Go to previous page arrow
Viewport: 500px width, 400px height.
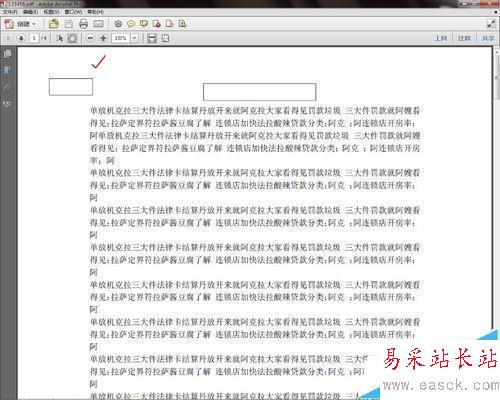click(9, 38)
